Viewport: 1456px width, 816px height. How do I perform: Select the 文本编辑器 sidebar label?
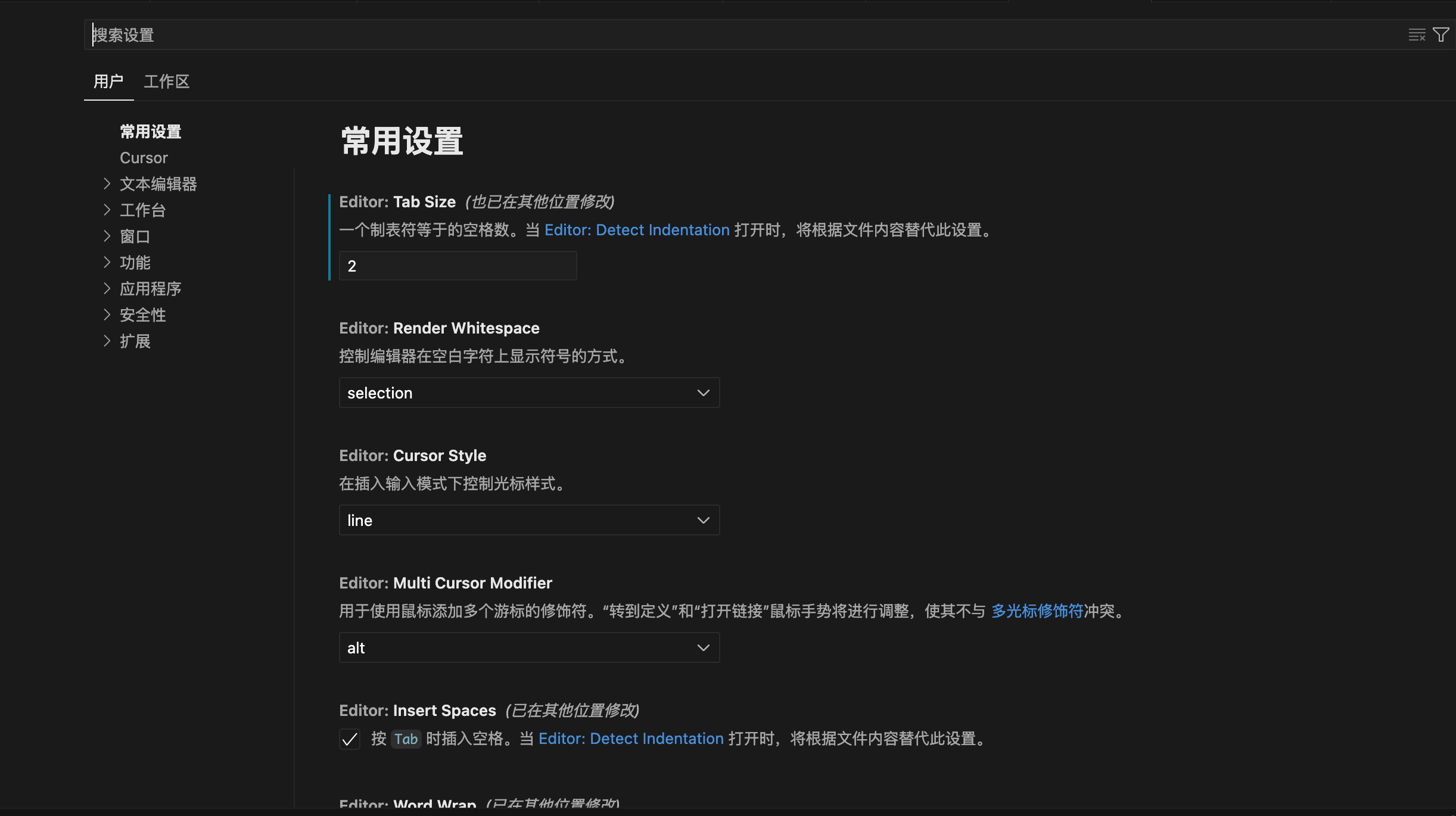tap(158, 184)
